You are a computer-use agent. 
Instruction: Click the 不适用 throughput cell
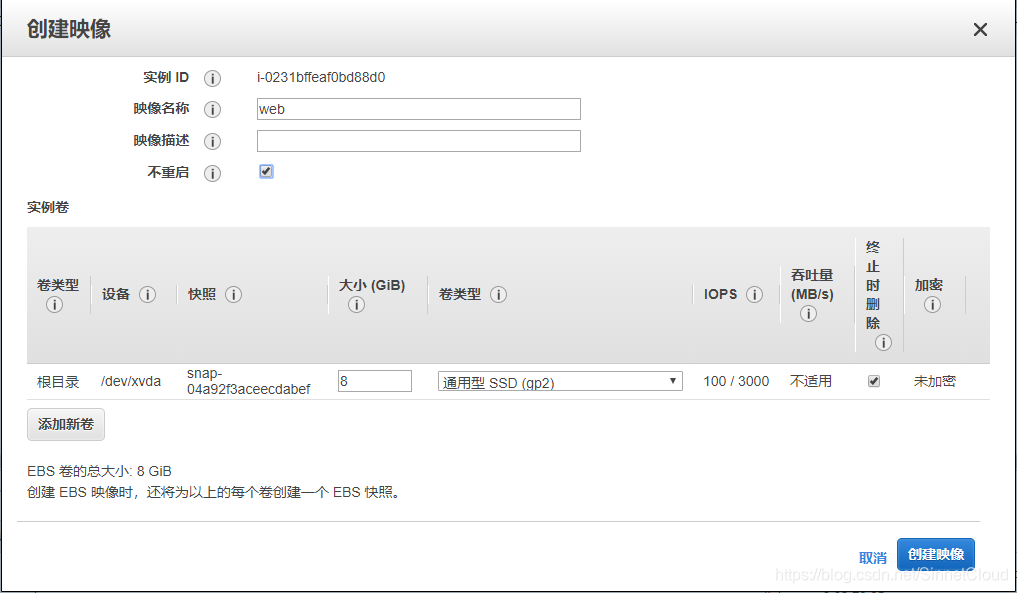tap(811, 381)
